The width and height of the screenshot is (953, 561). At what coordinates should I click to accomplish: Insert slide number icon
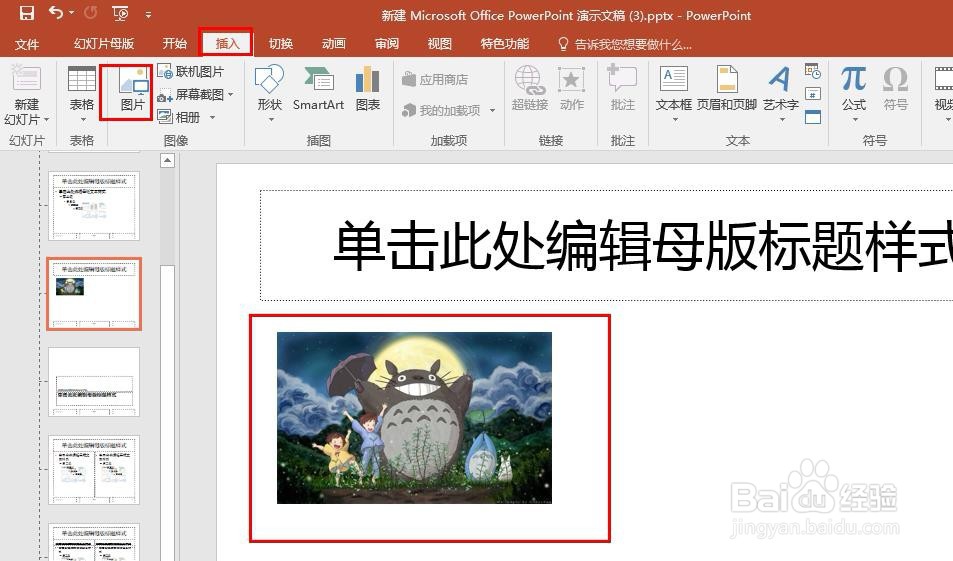813,94
